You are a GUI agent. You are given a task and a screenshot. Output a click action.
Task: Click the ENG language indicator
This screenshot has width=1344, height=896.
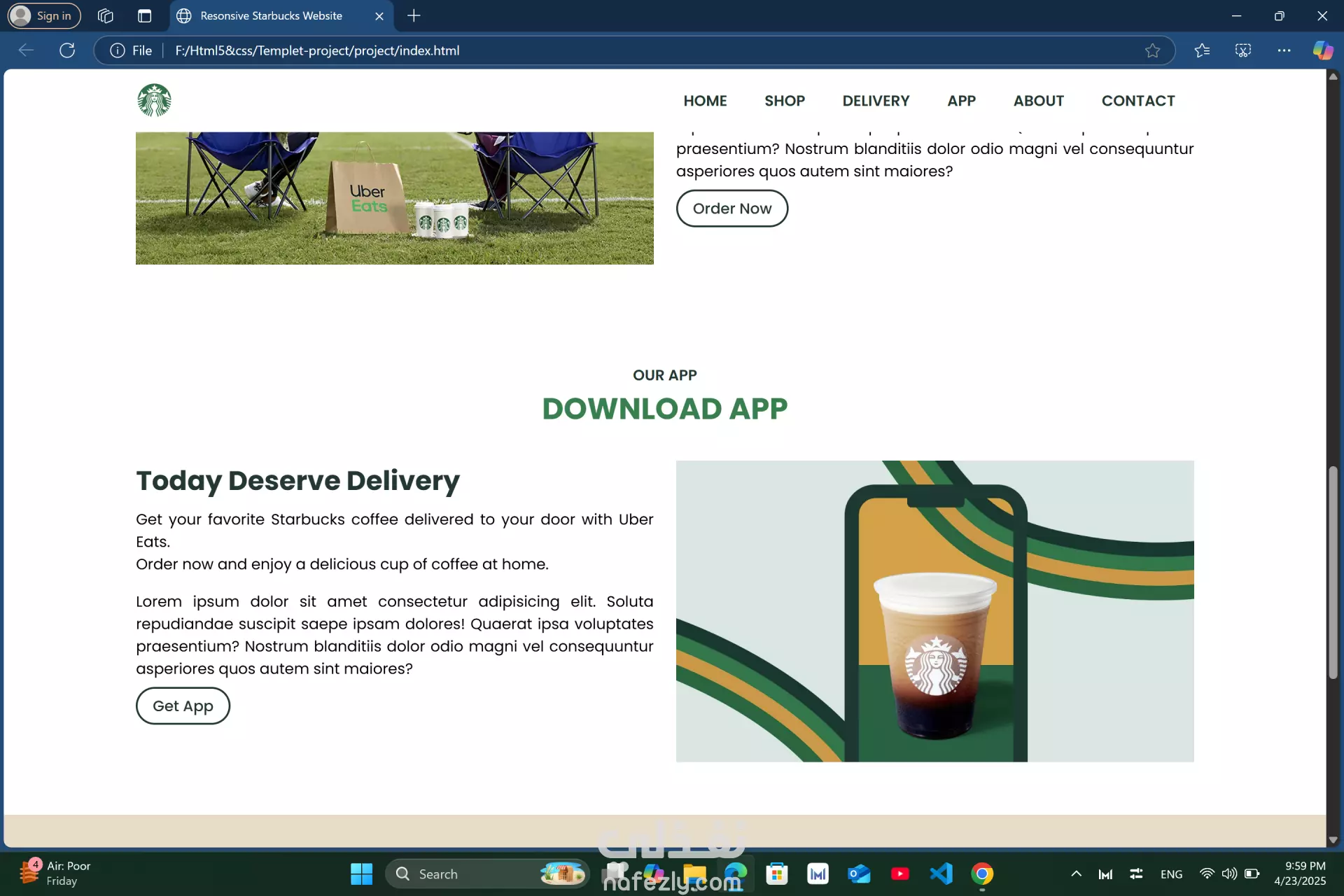tap(1171, 874)
